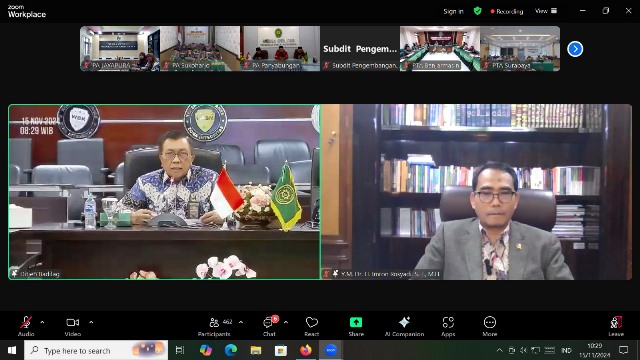
Task: Open Firefox from the taskbar
Action: pyautogui.click(x=306, y=350)
